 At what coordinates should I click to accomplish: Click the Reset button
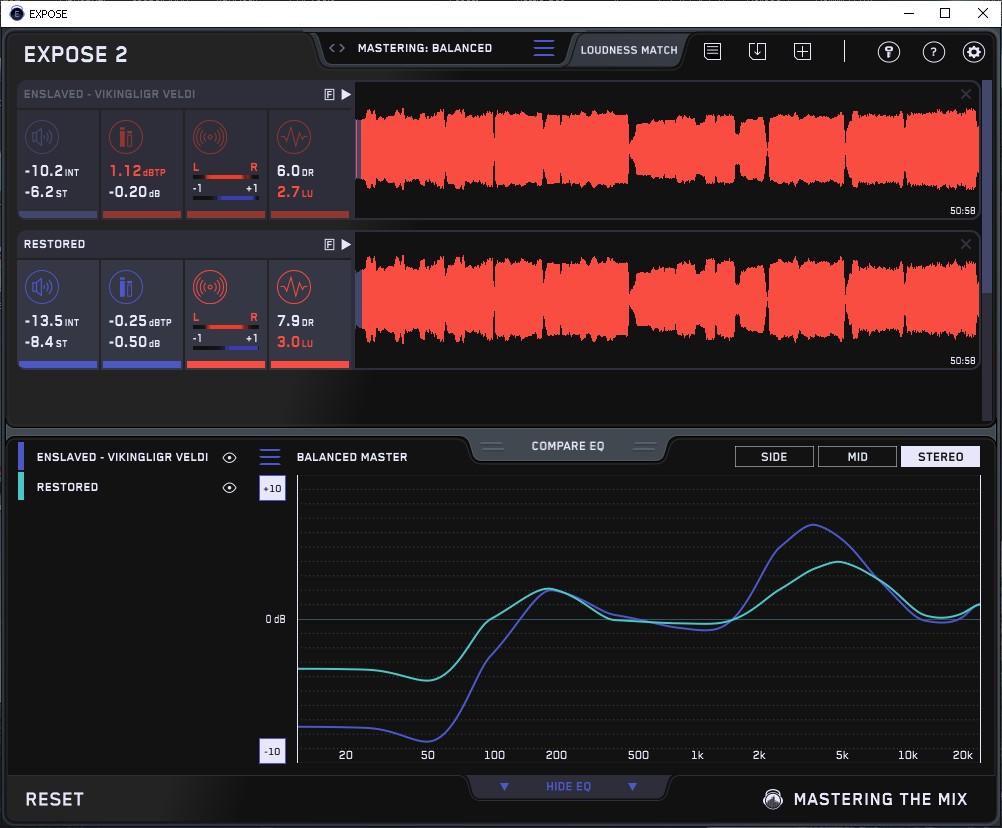[54, 799]
